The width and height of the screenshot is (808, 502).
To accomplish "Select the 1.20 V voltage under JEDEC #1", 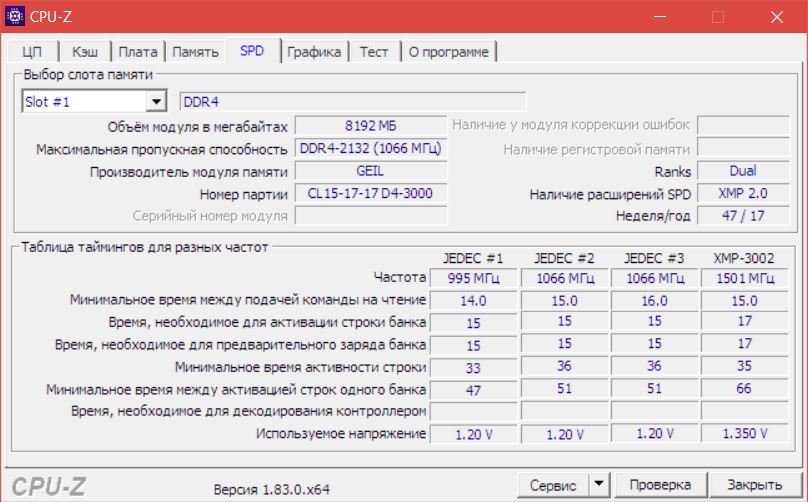I will (x=474, y=435).
